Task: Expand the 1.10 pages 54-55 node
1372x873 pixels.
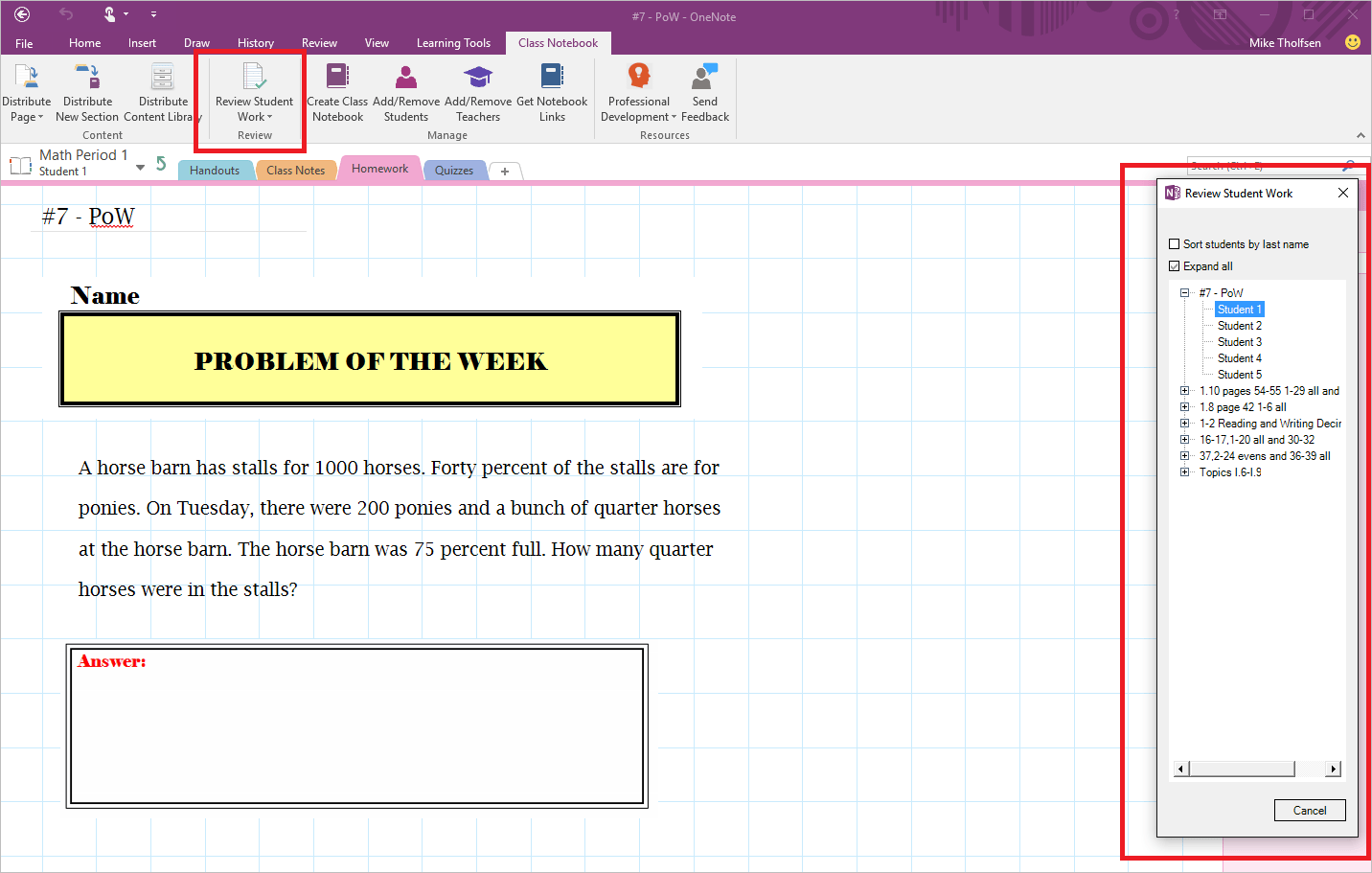Action: tap(1185, 391)
